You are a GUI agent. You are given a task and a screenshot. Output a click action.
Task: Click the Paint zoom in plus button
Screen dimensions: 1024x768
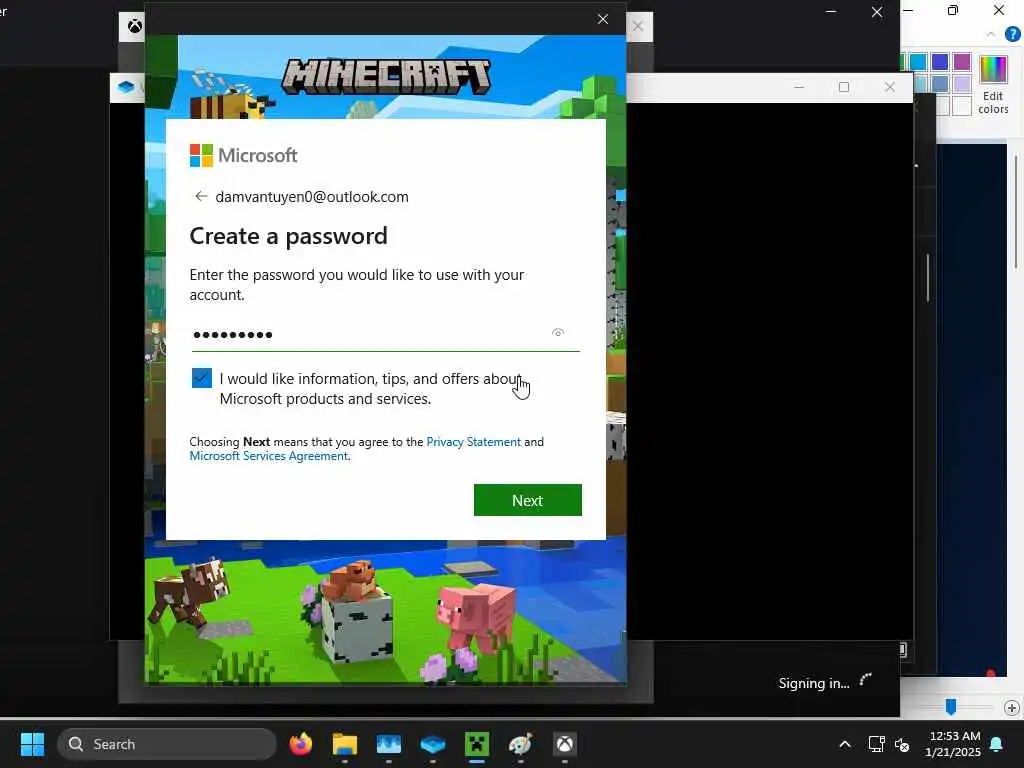tap(1012, 708)
